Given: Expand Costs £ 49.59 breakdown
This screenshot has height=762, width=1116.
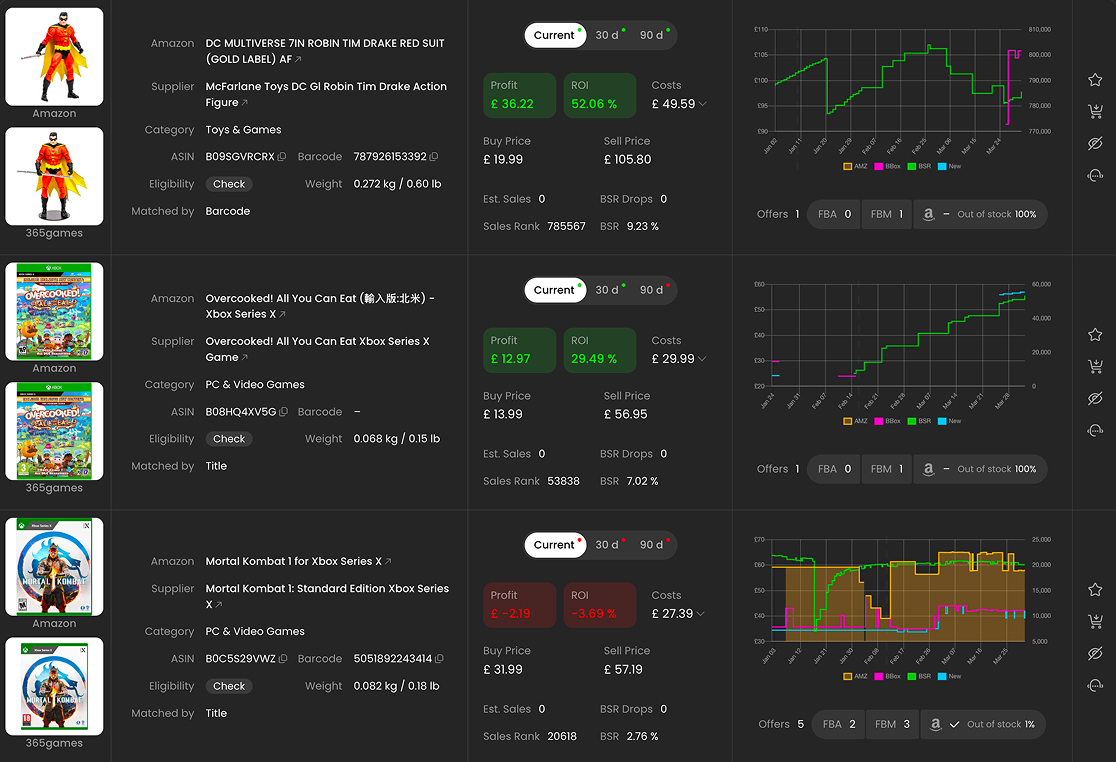Looking at the screenshot, I should click(x=702, y=104).
